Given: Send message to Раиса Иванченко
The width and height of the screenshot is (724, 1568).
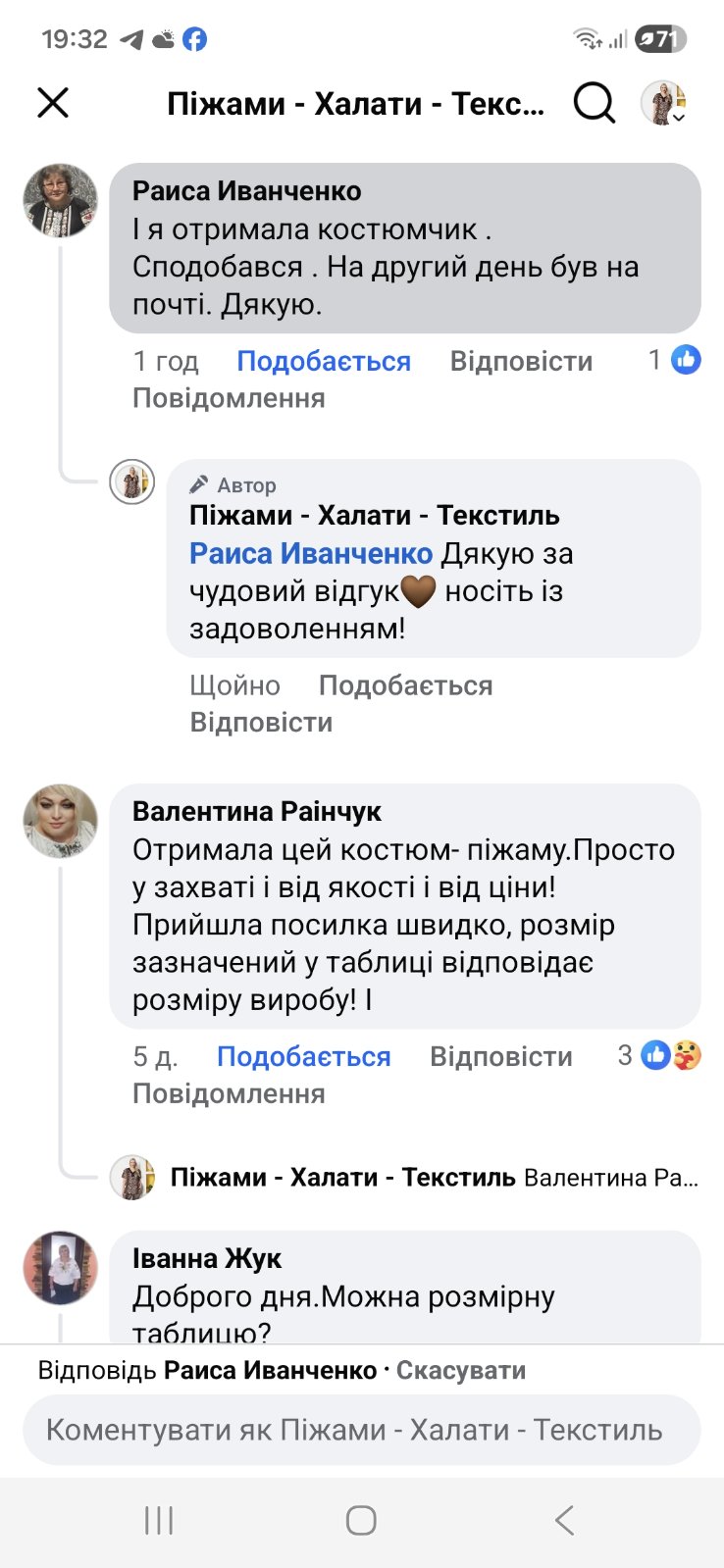Looking at the screenshot, I should pos(229,399).
